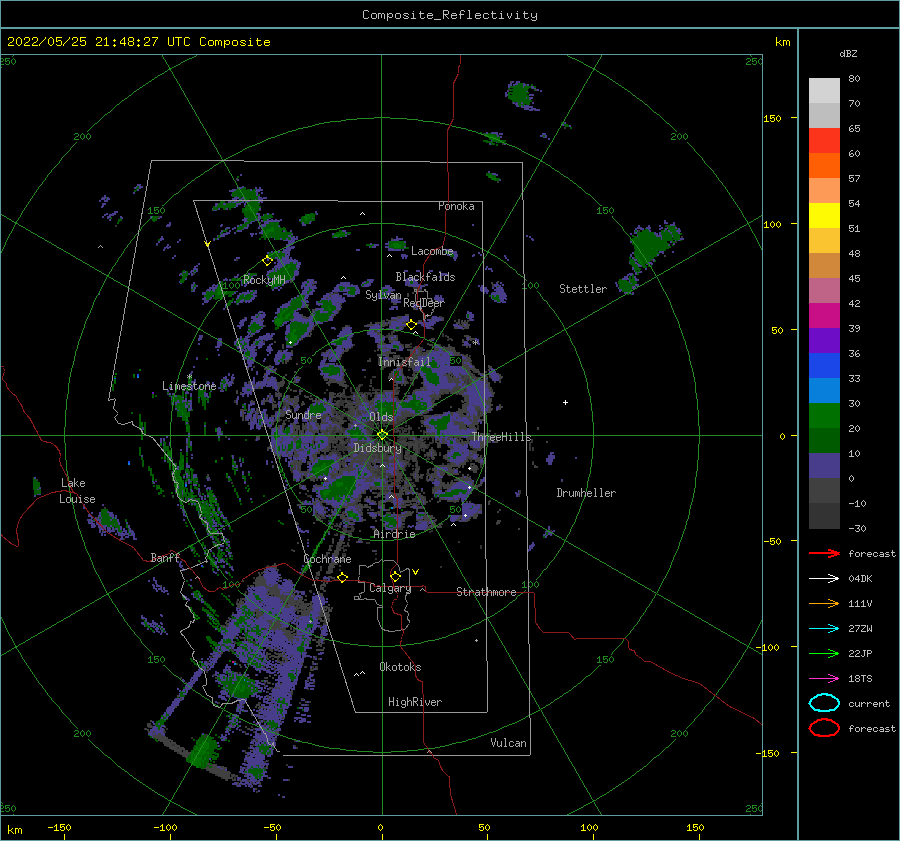Click the cyan current ellipse icon
The width and height of the screenshot is (900, 841).
click(x=824, y=703)
